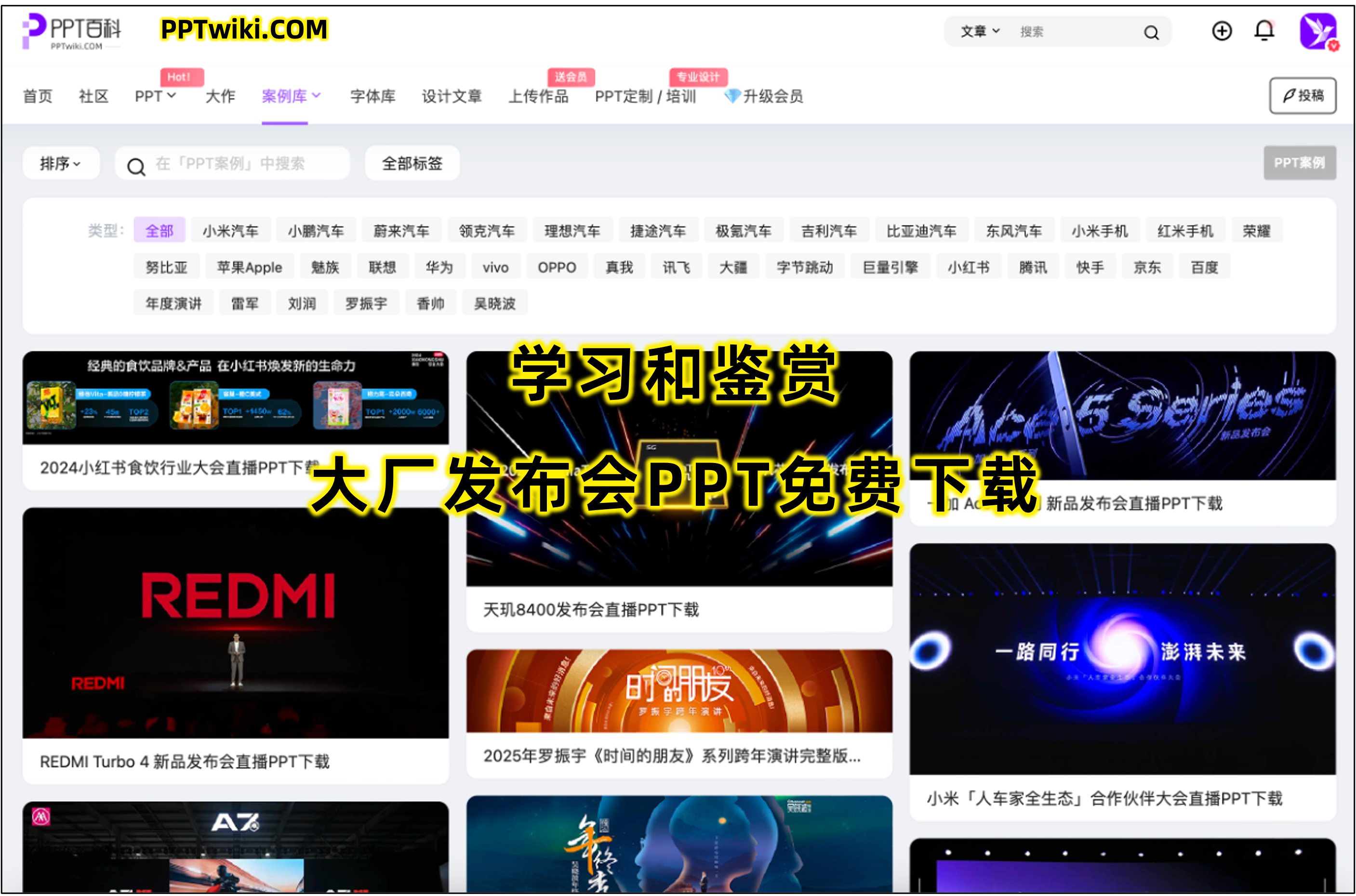1356x896 pixels.
Task: Filter by 腾讯 tag
Action: pyautogui.click(x=1034, y=267)
